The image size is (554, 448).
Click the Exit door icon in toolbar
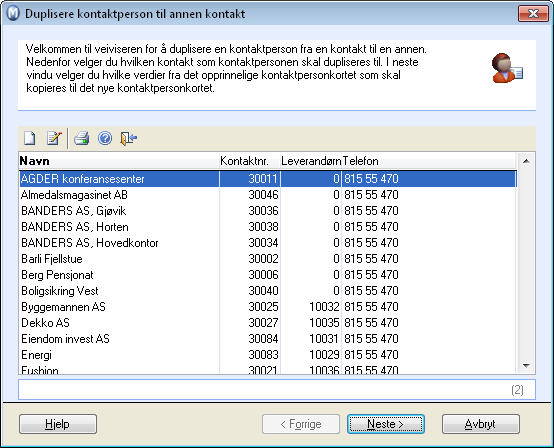coord(129,138)
